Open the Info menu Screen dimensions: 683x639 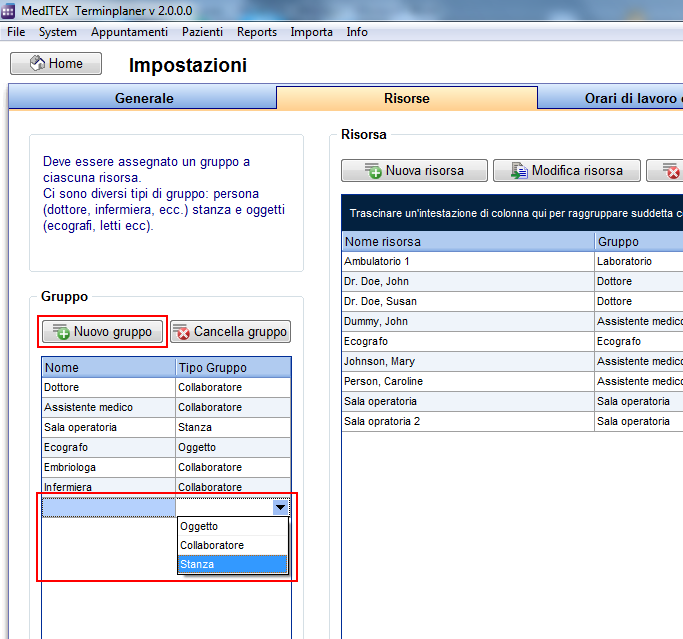tap(357, 32)
